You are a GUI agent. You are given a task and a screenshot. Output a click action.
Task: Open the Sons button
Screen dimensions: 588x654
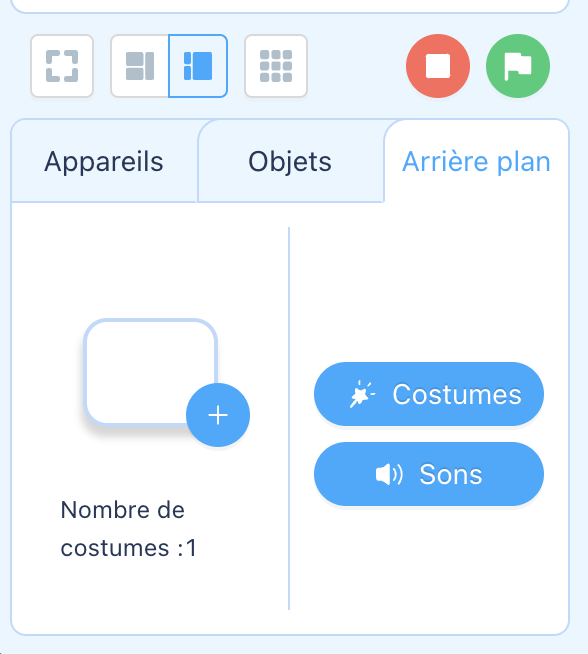[x=429, y=474]
